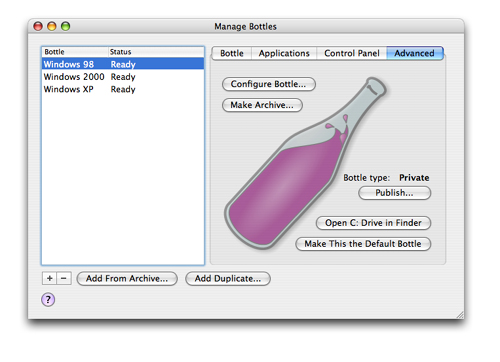Select the Advanced tab
This screenshot has height=362, width=500.
[x=415, y=53]
